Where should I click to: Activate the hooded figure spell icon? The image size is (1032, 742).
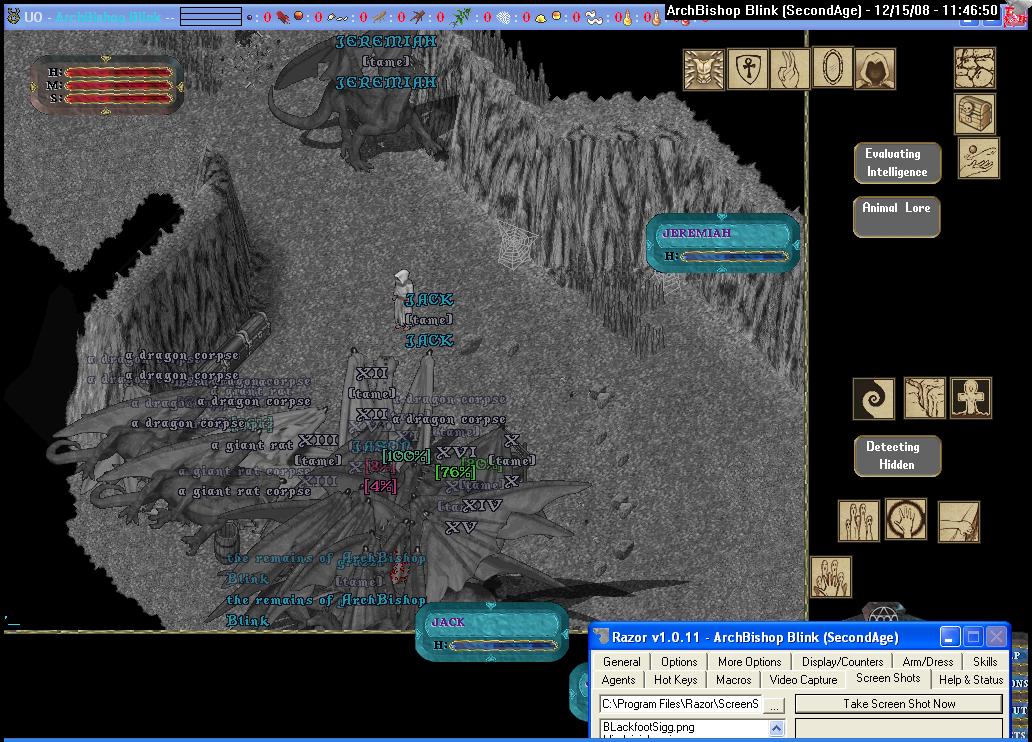point(875,69)
